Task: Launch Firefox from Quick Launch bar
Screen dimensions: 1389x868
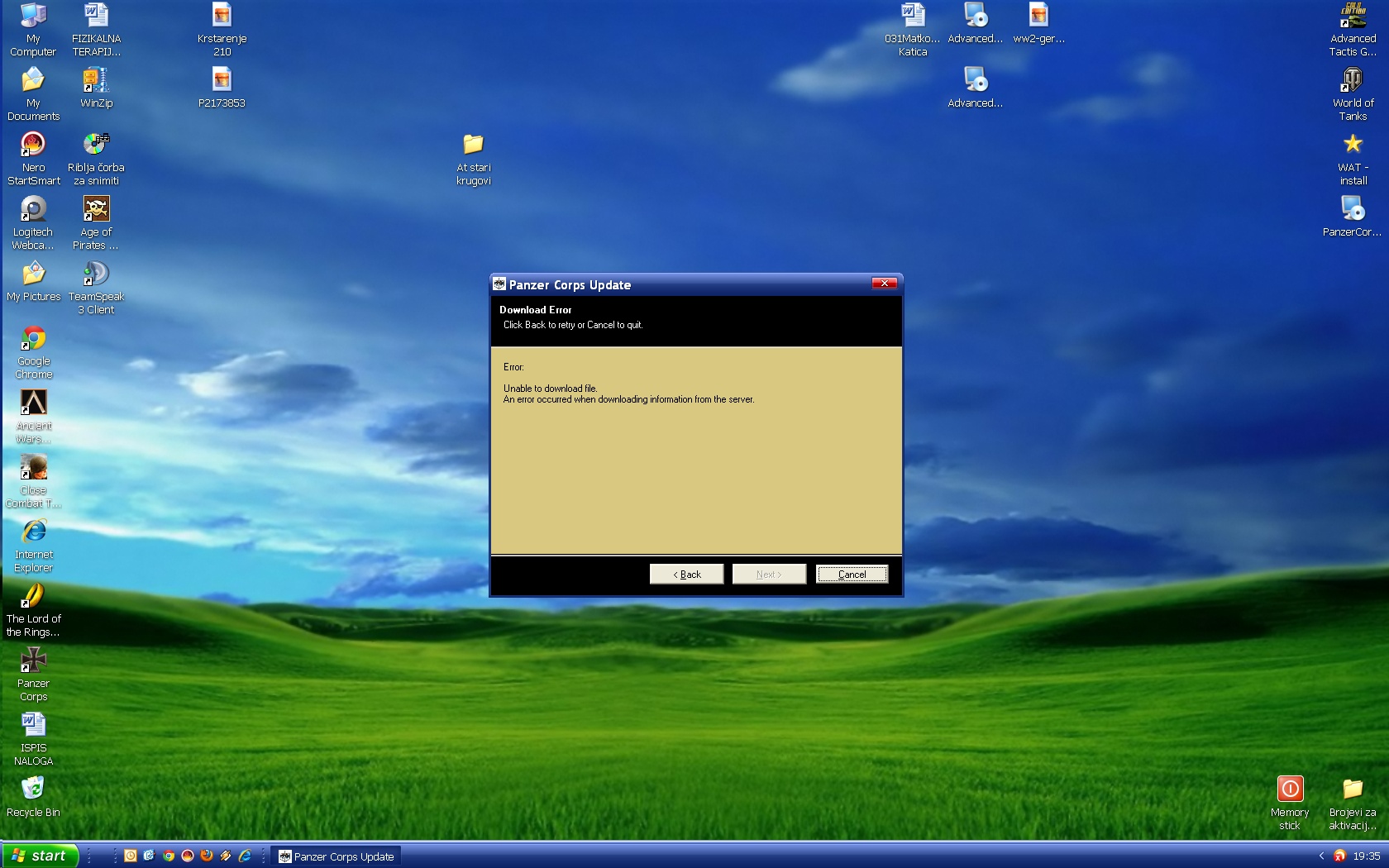Action: 207,856
